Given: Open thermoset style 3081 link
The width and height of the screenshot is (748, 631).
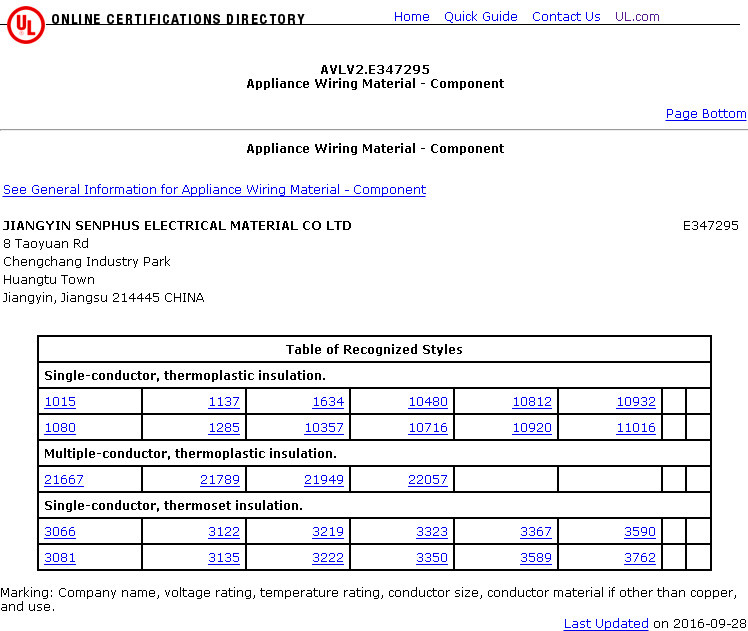Looking at the screenshot, I should tap(60, 558).
